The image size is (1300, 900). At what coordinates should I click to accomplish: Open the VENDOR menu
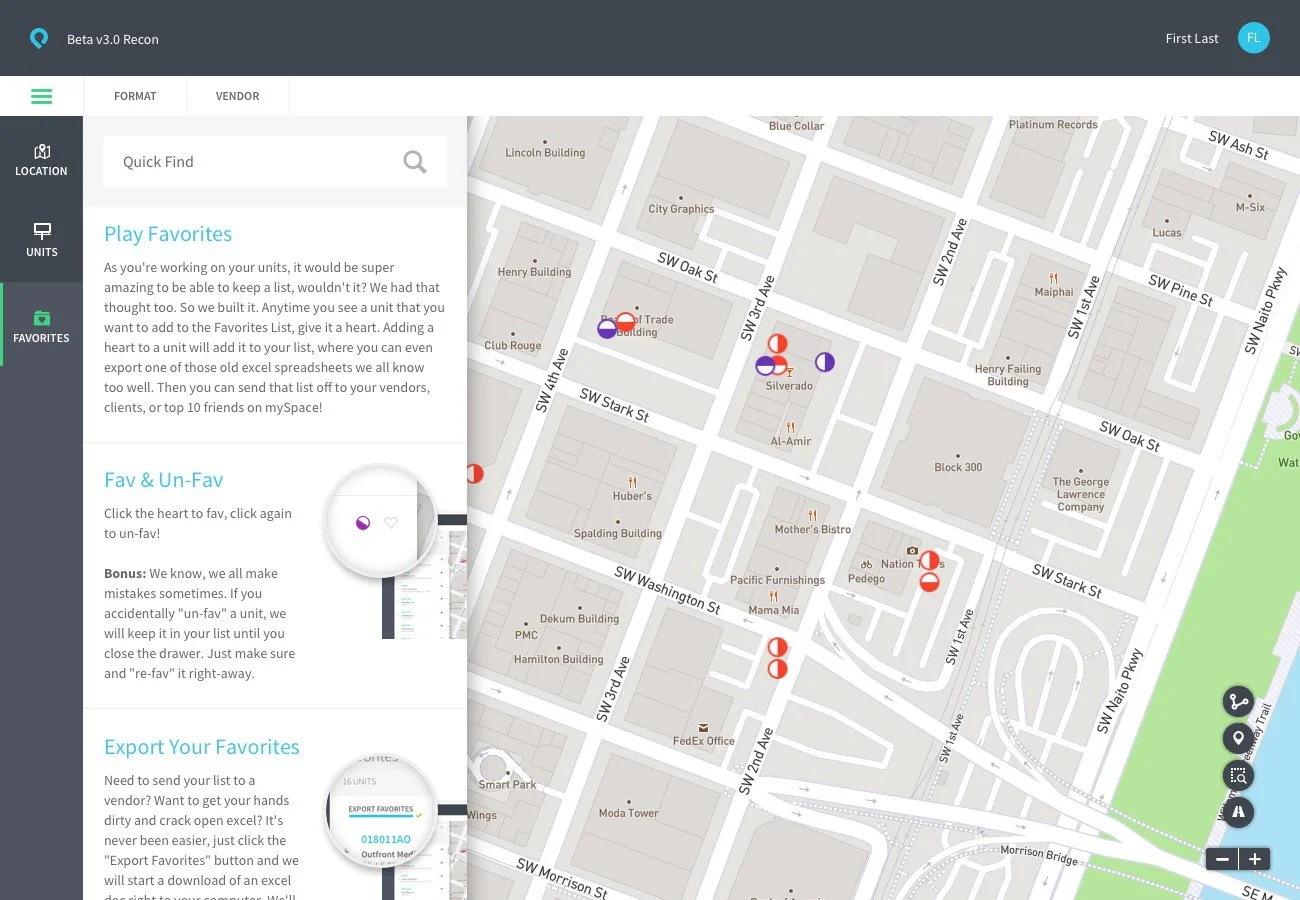coord(238,97)
